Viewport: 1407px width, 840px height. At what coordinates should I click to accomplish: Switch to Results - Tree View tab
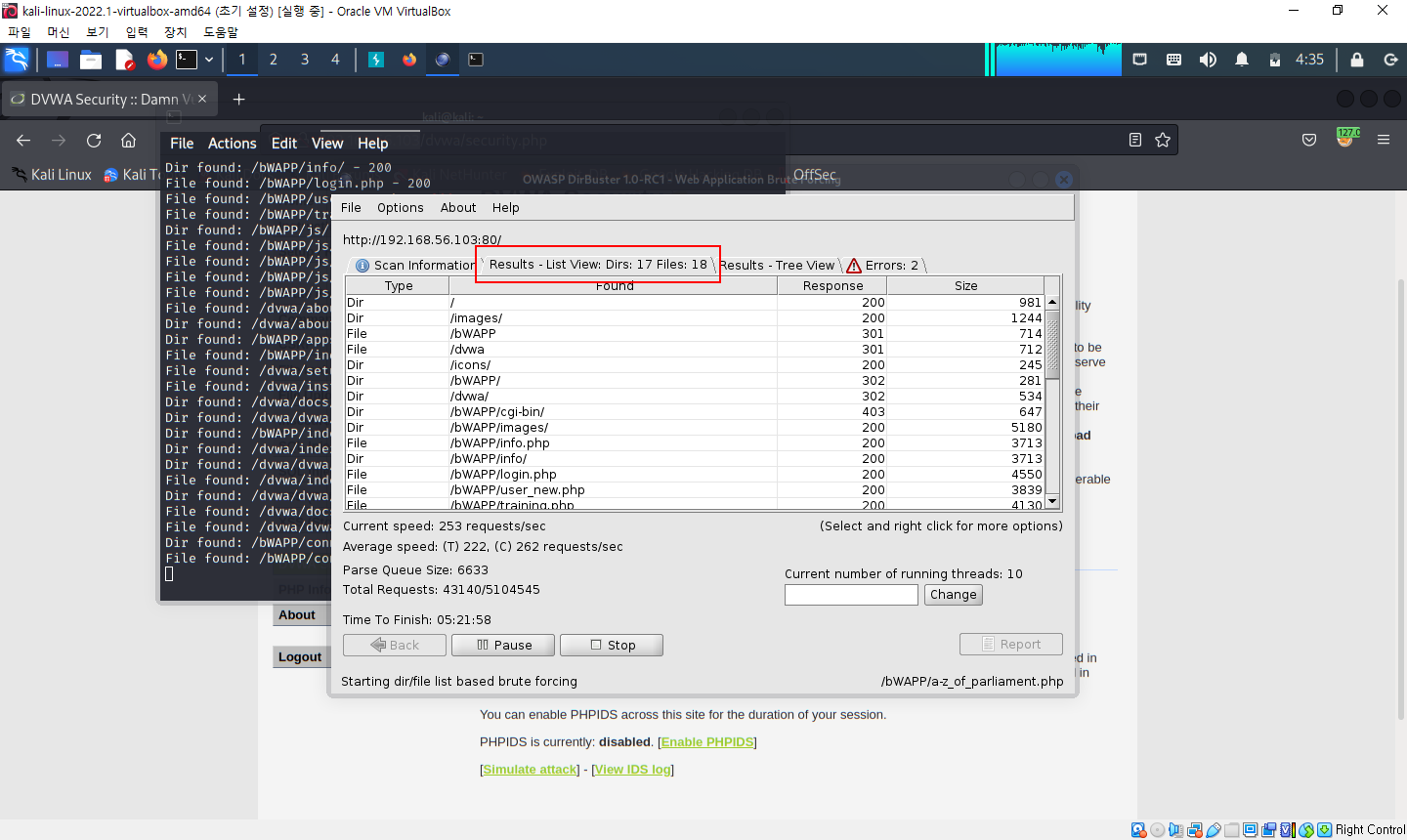[x=778, y=266]
